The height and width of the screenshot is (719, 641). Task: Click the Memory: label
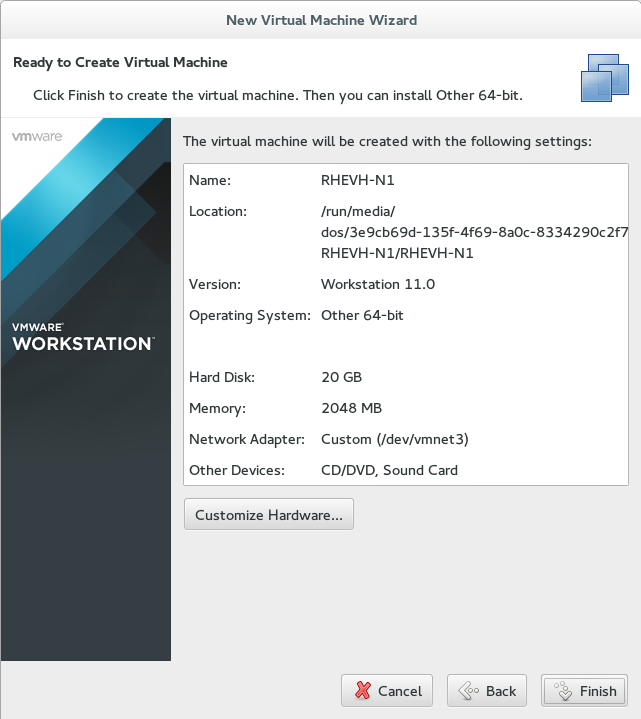217,409
